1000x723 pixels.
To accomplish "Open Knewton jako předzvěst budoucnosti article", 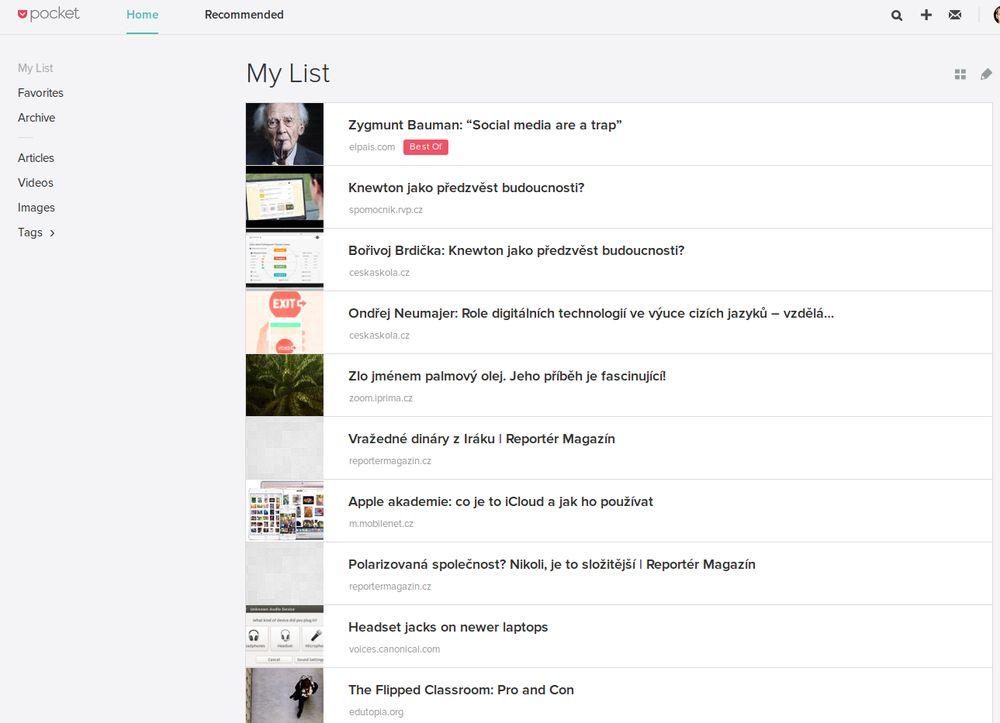I will tap(466, 187).
